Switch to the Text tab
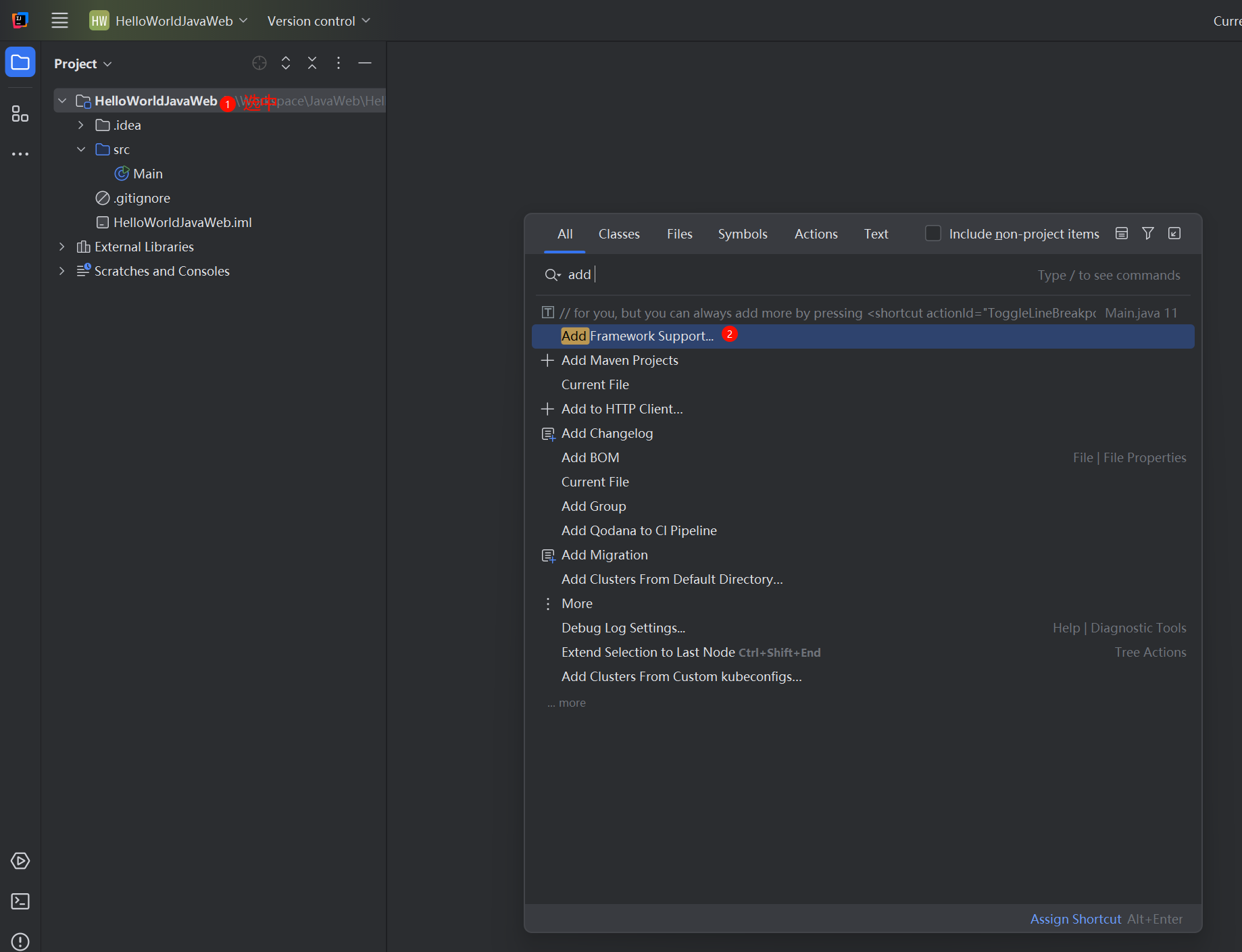Screen dimensions: 1242x952 (876, 234)
